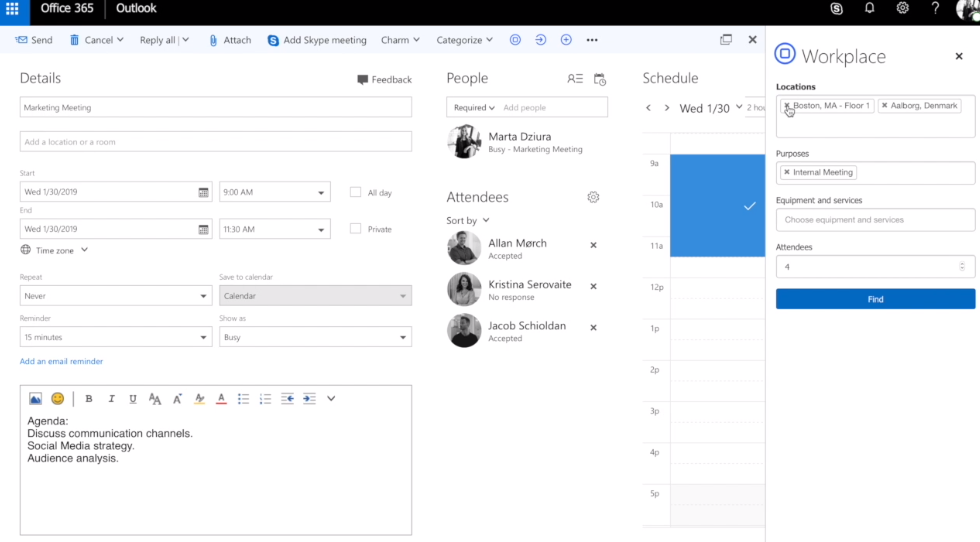Open the Charm menu
The height and width of the screenshot is (542, 980).
click(x=400, y=40)
